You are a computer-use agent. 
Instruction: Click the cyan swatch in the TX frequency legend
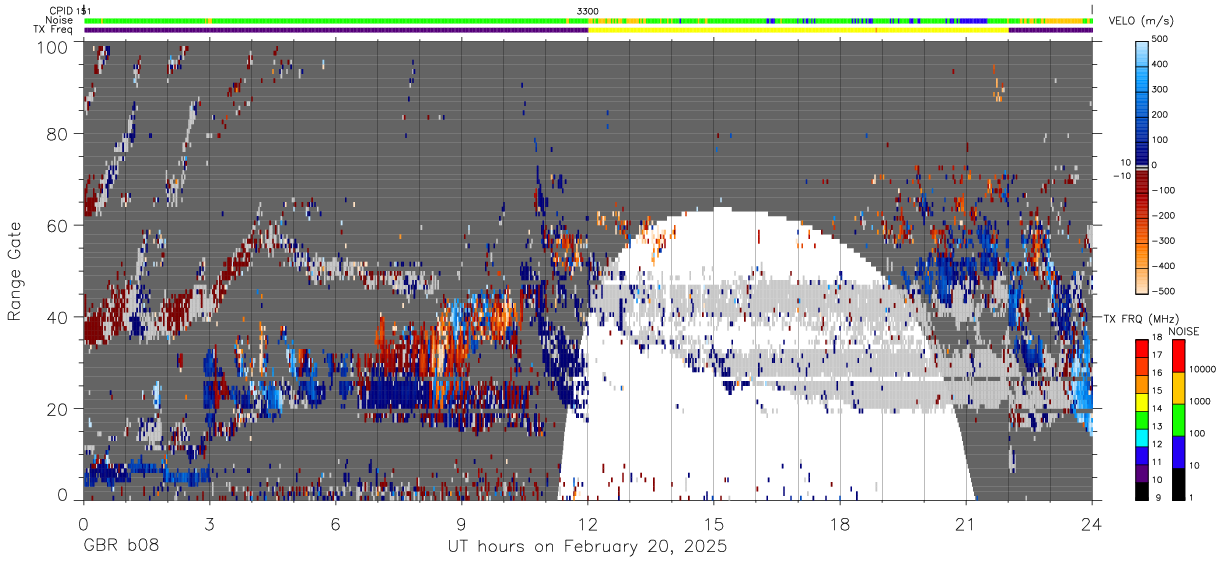(x=1141, y=436)
